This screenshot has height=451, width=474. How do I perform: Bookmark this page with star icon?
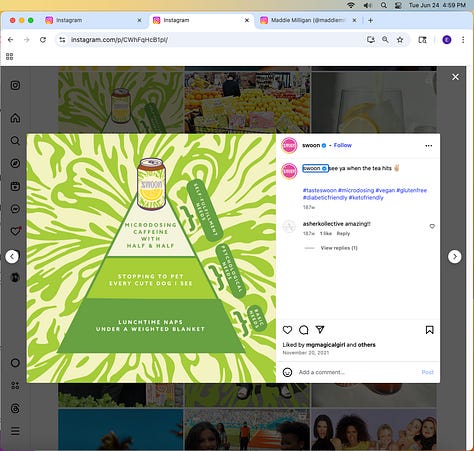(400, 40)
